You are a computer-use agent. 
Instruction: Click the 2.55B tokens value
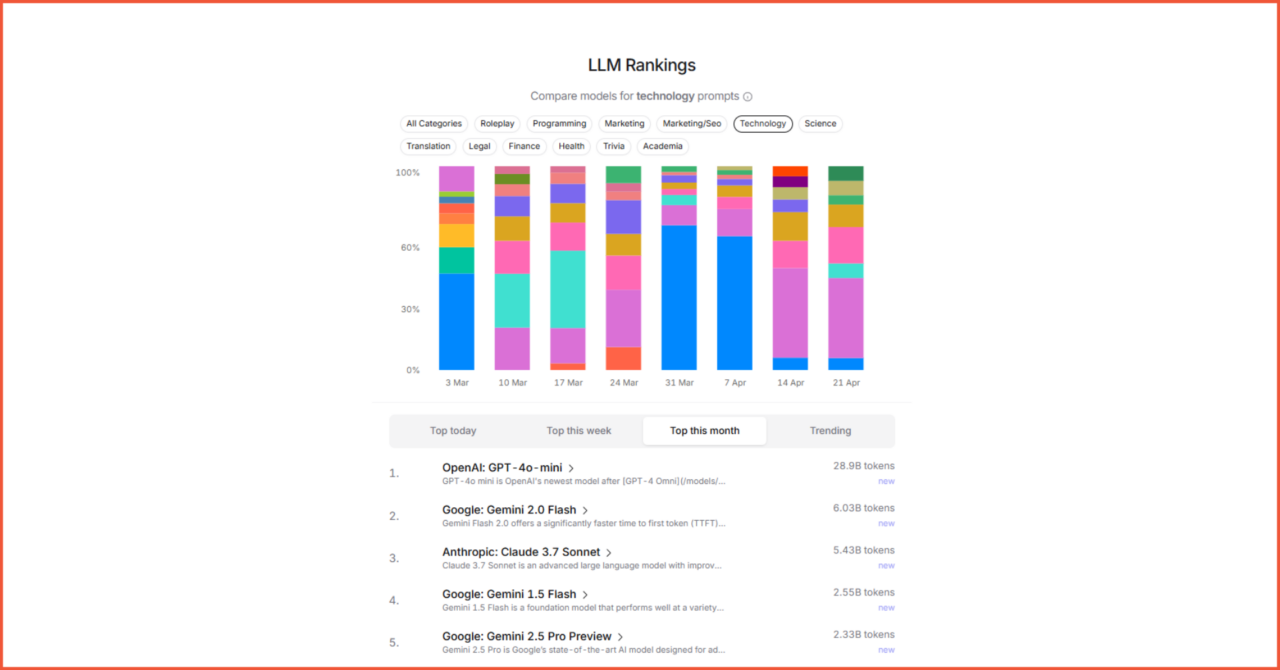[864, 592]
